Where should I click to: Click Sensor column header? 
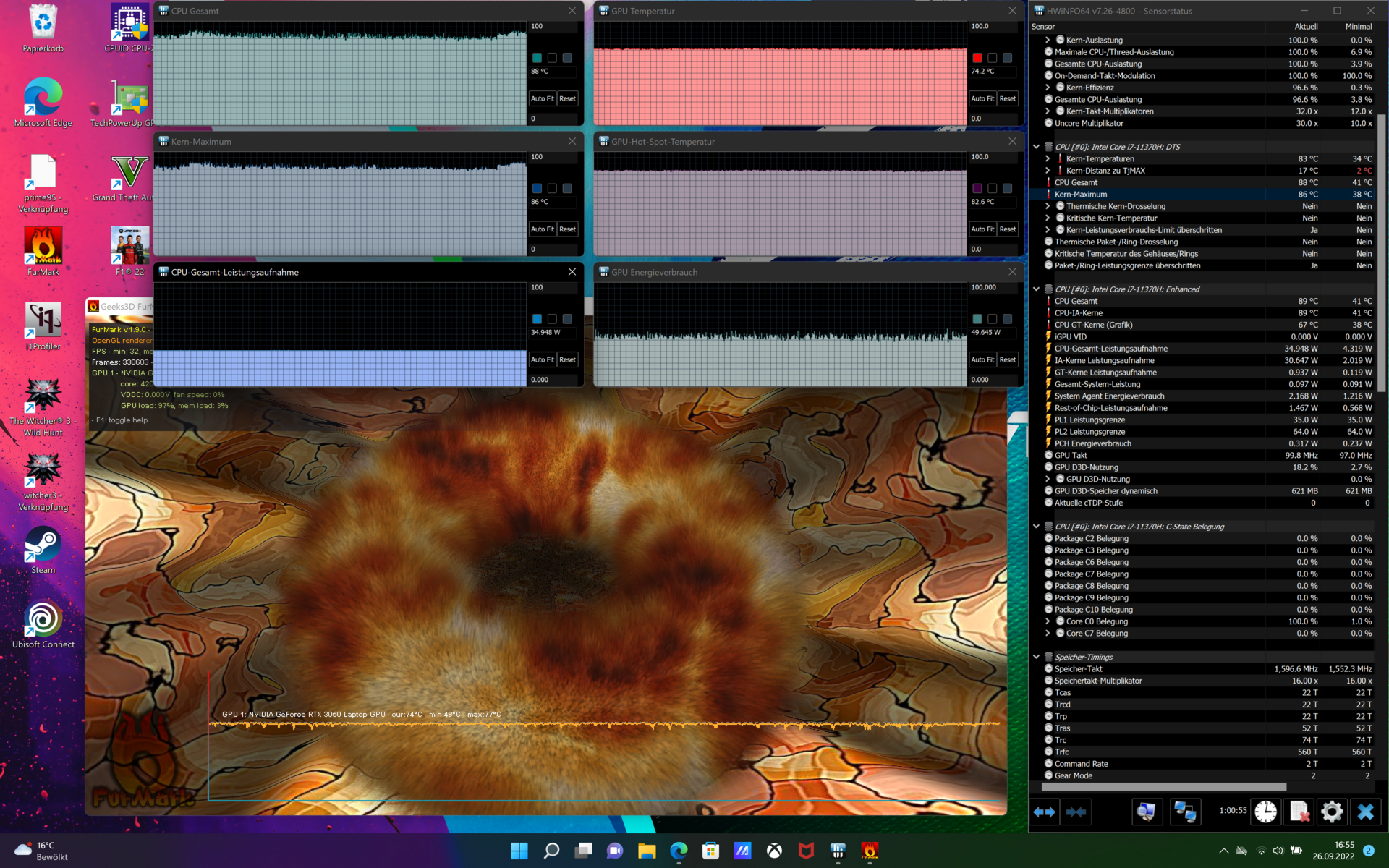1042,27
